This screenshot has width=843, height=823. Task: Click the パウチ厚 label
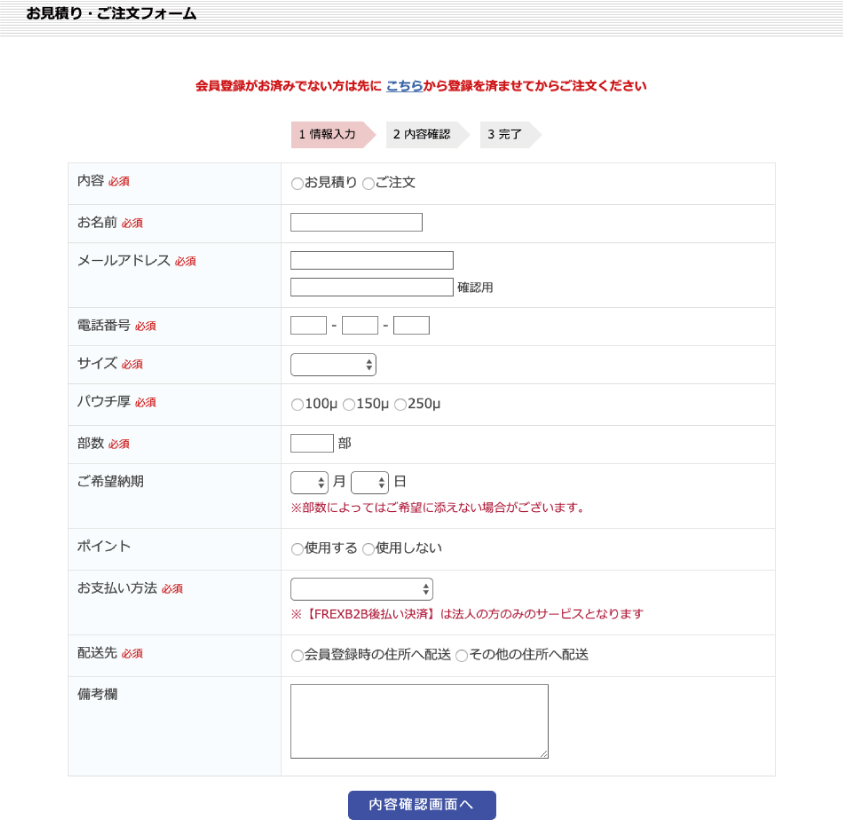tap(104, 402)
